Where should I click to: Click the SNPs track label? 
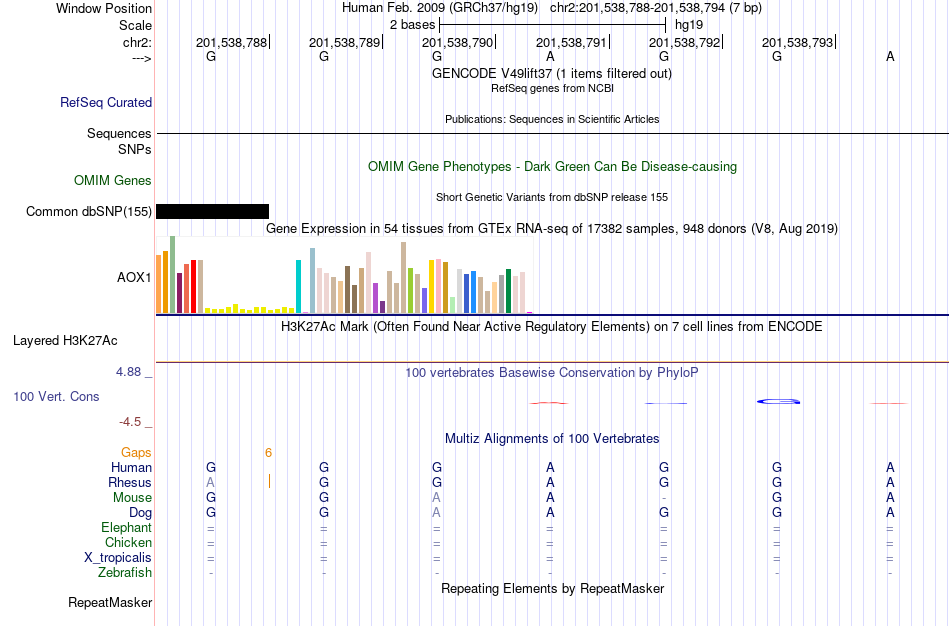click(x=135, y=150)
